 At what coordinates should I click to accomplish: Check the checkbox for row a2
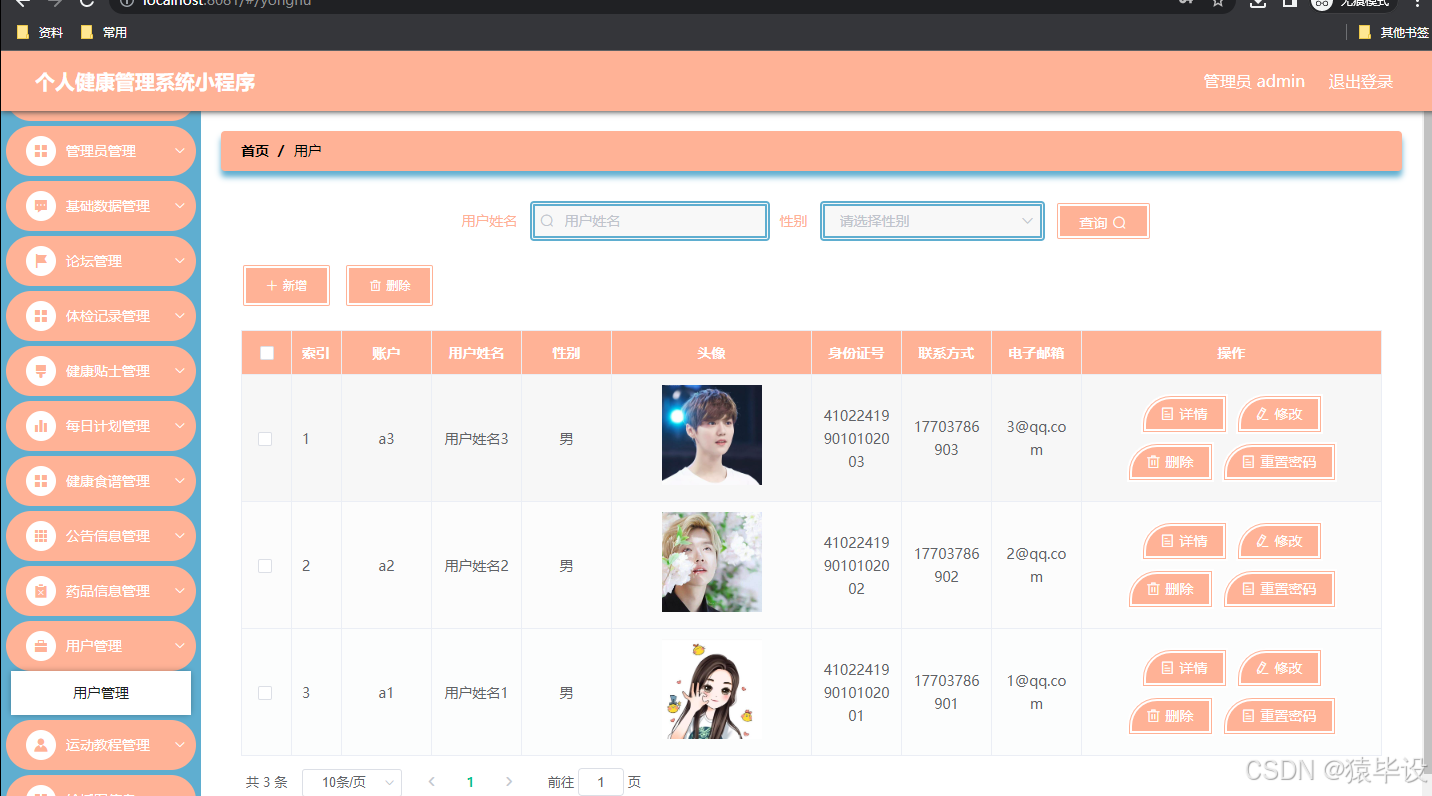265,566
